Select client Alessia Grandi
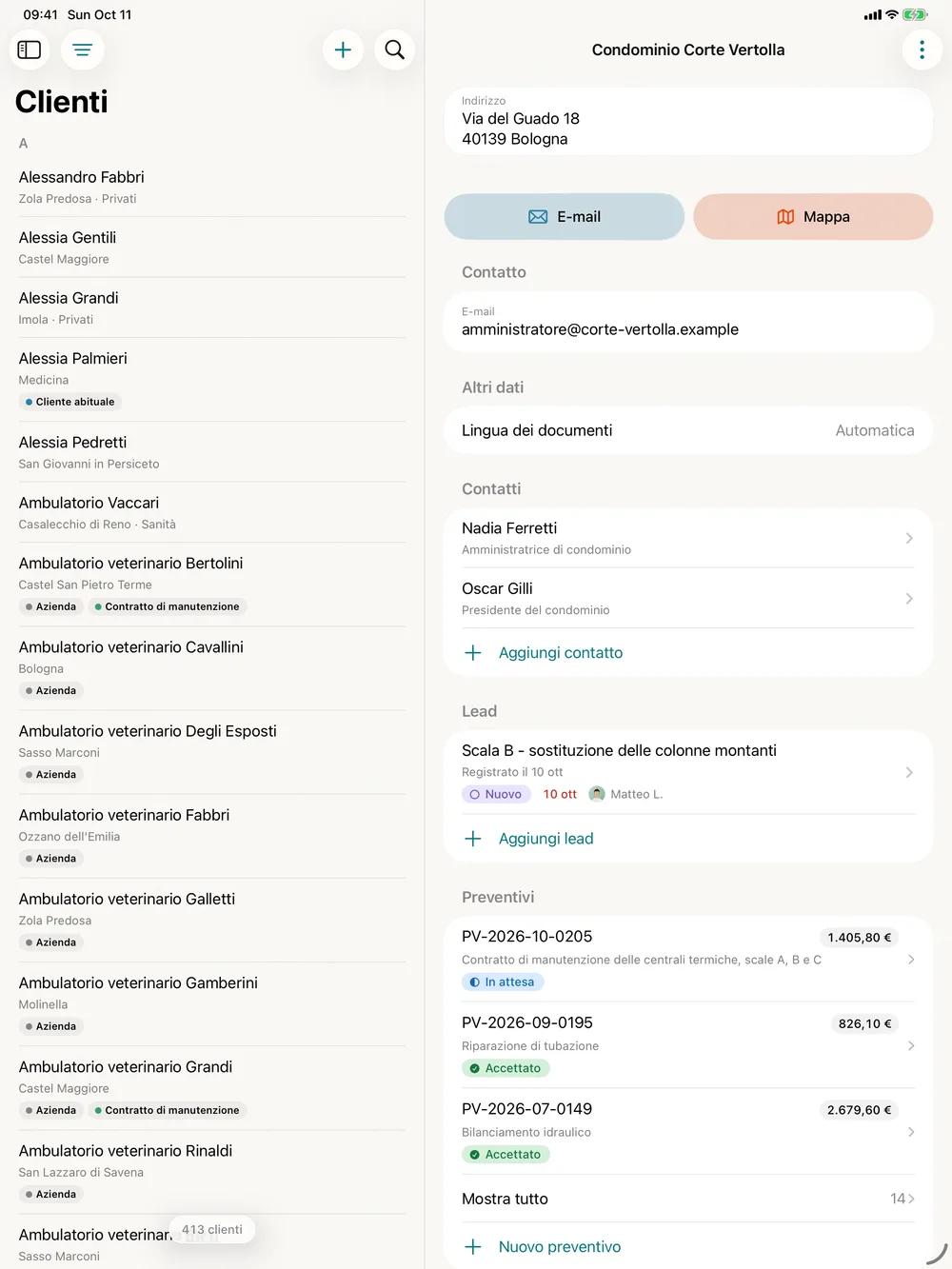Viewport: 952px width, 1269px height. [211, 307]
